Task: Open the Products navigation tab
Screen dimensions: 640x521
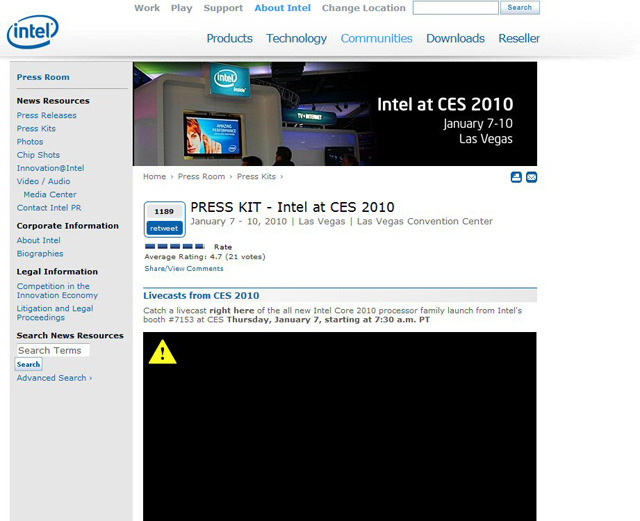Action: tap(229, 38)
